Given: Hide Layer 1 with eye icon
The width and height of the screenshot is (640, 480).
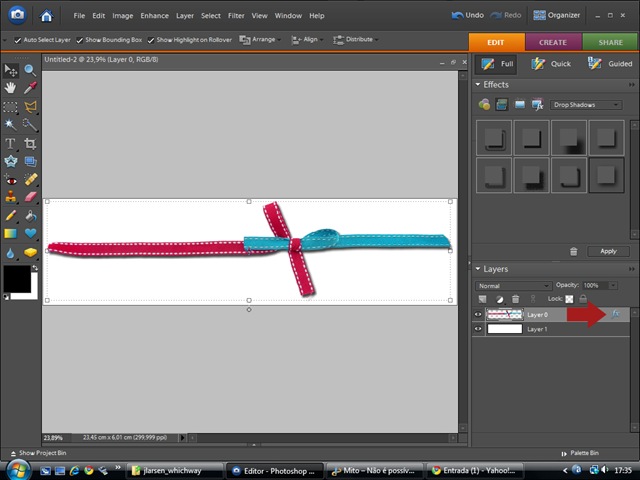Looking at the screenshot, I should [x=478, y=329].
